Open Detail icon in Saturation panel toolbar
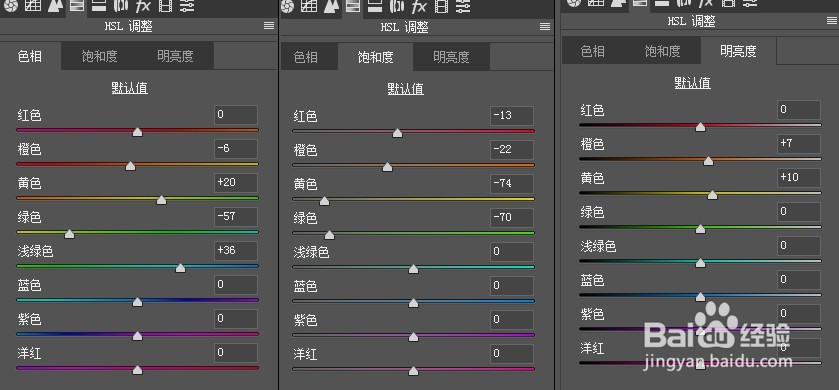 click(331, 6)
